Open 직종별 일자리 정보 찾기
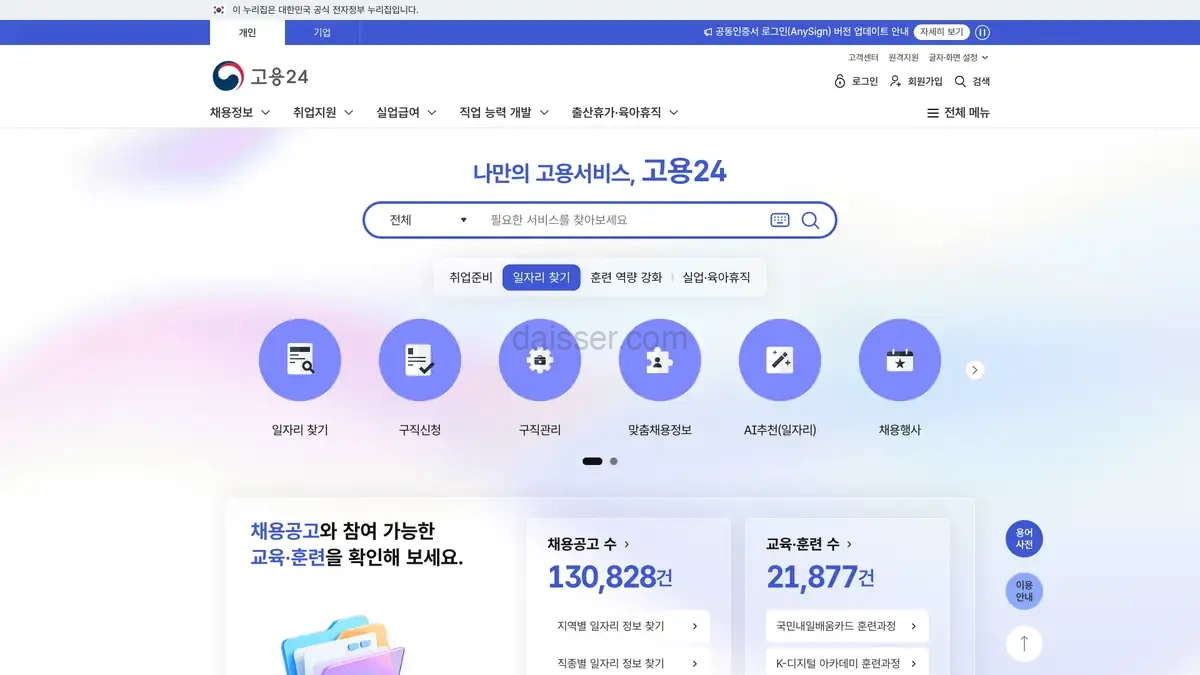1200x675 pixels. 628,663
